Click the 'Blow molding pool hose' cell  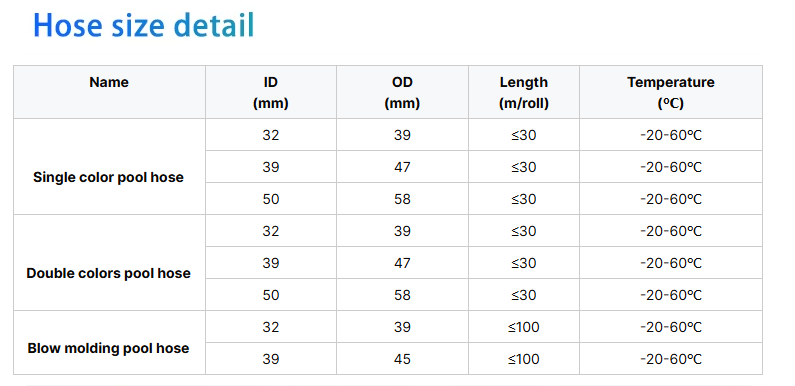coord(109,343)
